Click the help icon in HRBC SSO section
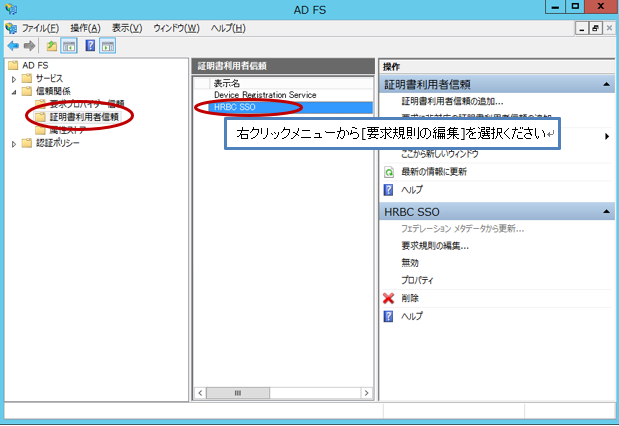619x426 pixels. click(388, 316)
